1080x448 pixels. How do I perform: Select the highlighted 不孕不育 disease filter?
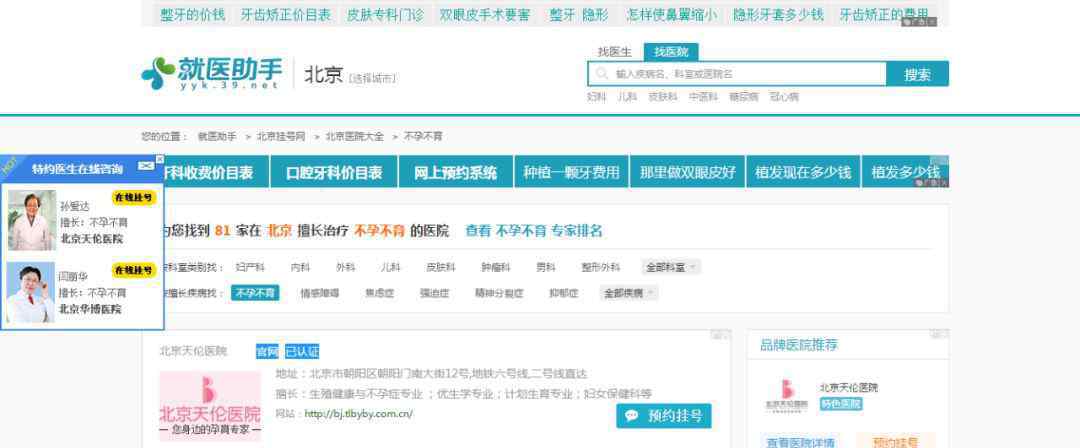255,294
